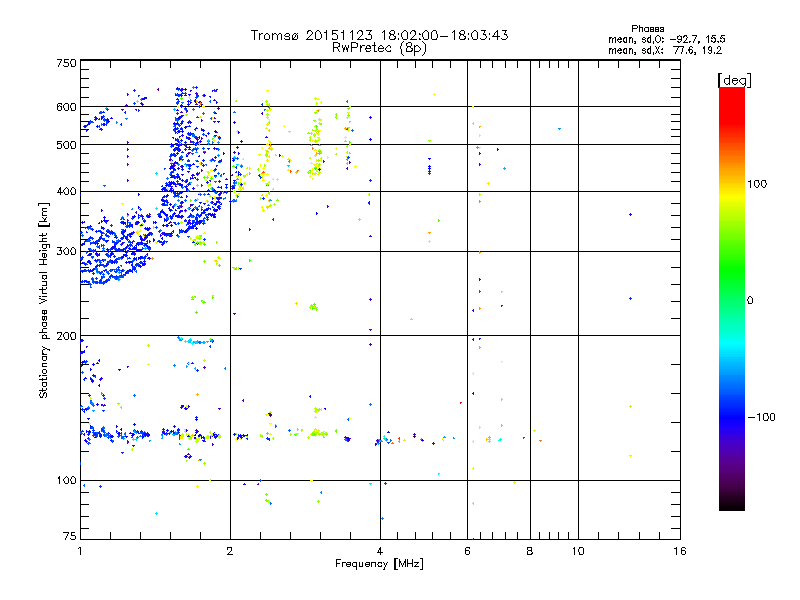Click the "[deg]" colorbar unit label
The height and width of the screenshot is (600, 800).
(x=734, y=81)
